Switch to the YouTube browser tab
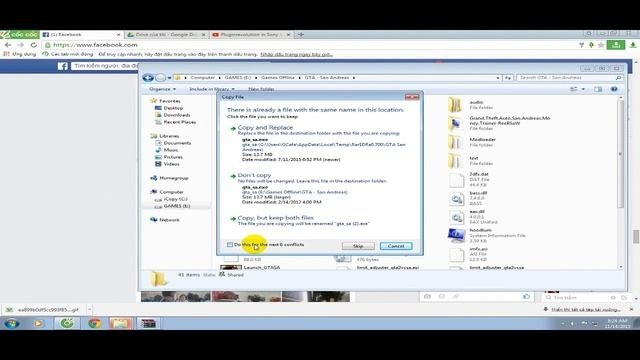 pyautogui.click(x=251, y=35)
